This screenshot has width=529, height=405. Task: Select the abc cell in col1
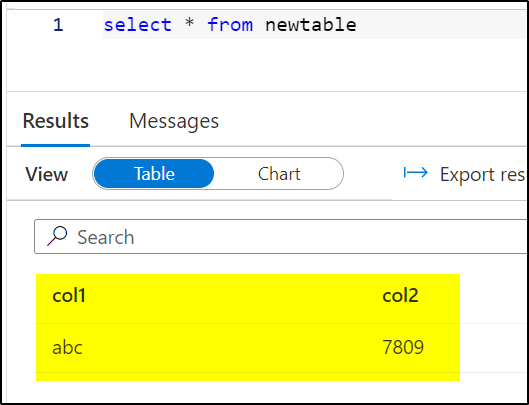coord(67,348)
